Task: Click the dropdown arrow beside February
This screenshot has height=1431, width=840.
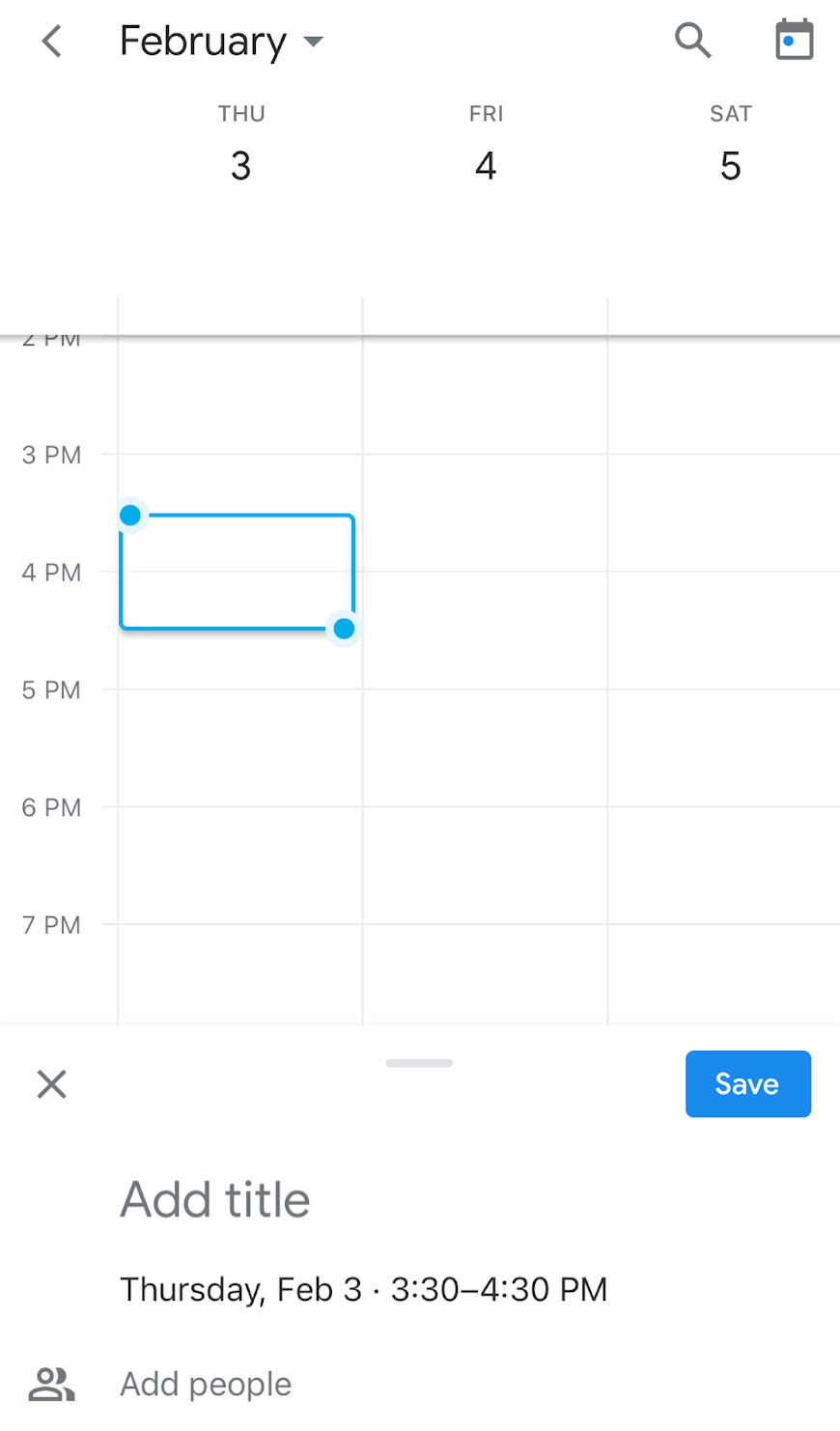Action: pos(313,42)
